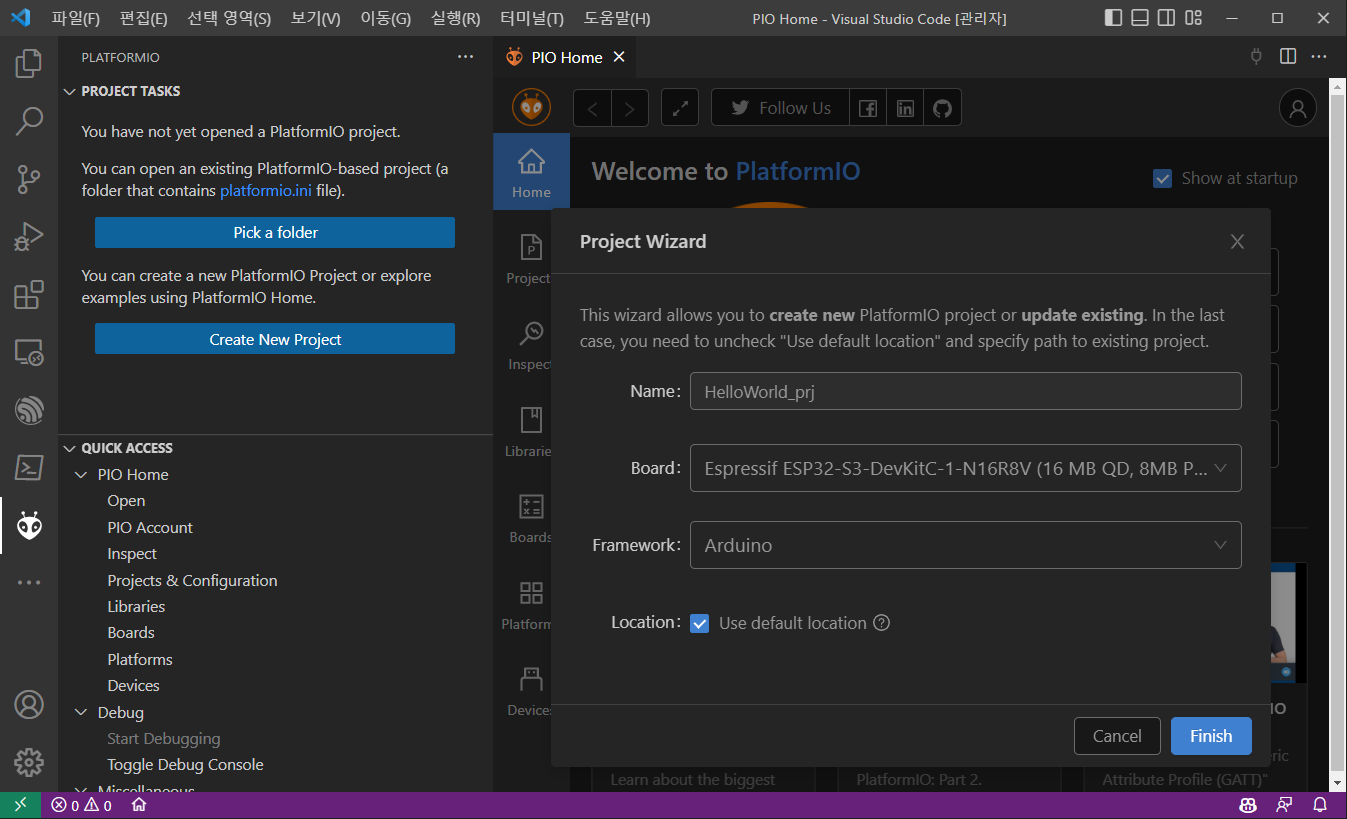Open the Accounts icon in activity bar
Image resolution: width=1347 pixels, height=819 pixels.
29,704
